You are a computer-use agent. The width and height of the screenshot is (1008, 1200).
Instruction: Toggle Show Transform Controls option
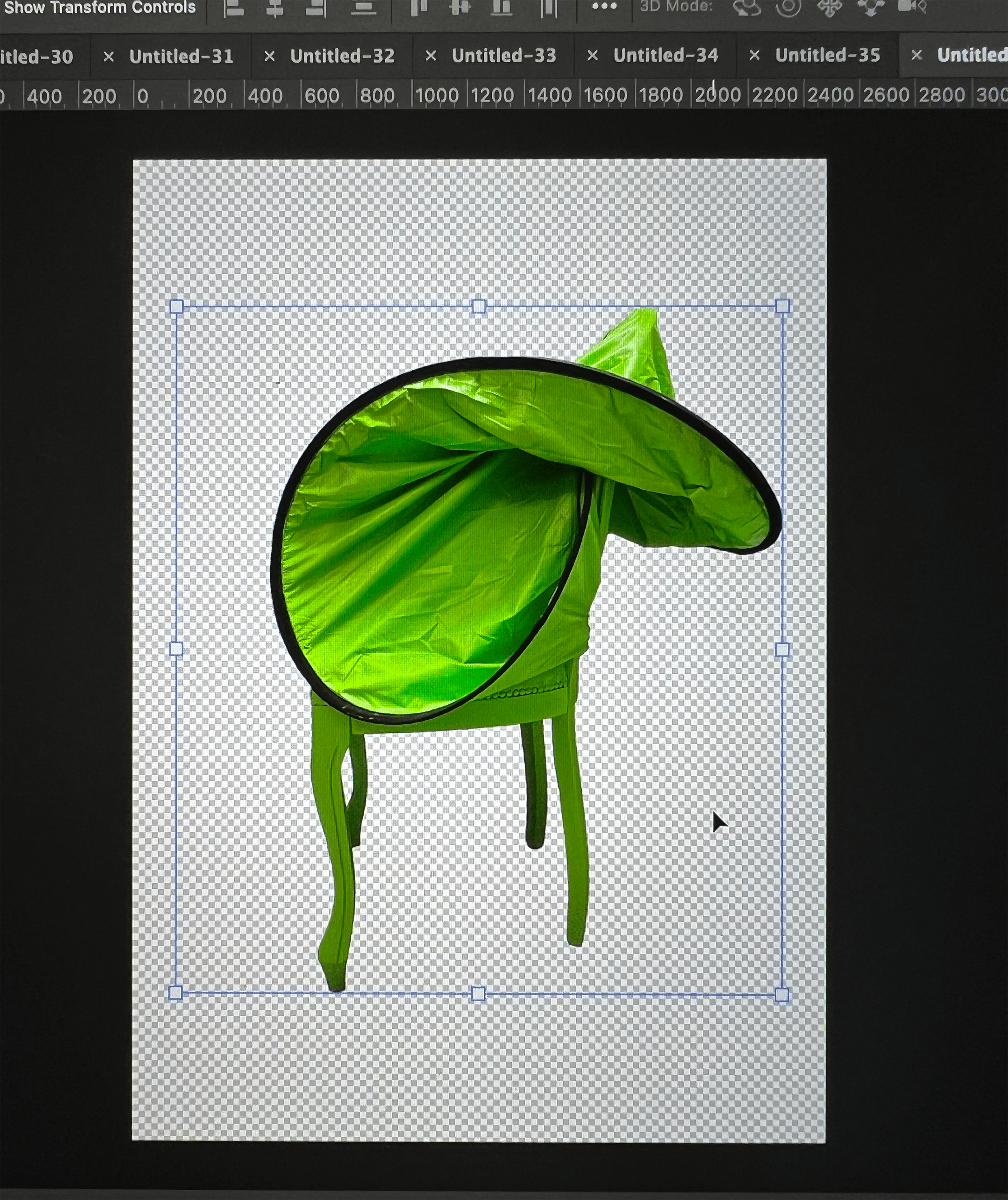[100, 7]
